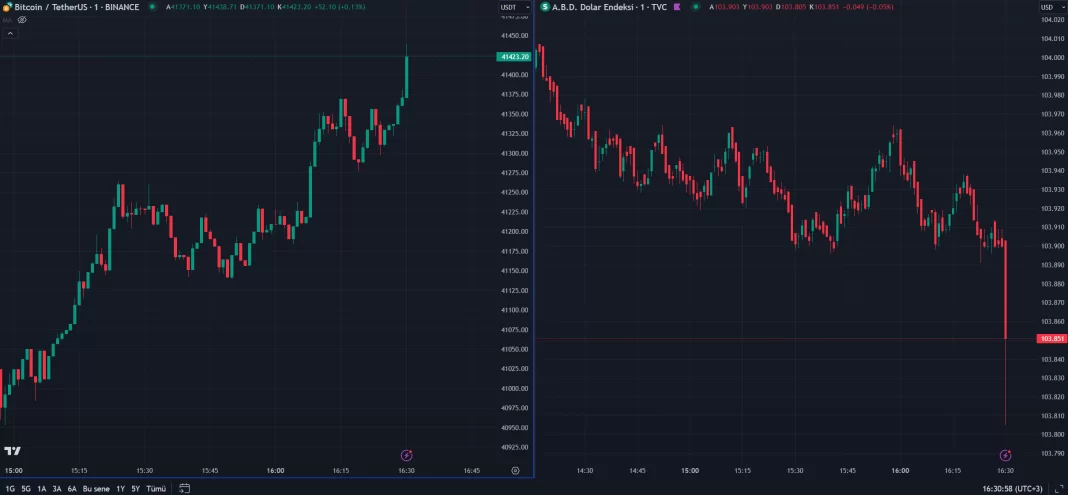Click the green market status dot on Bitcoin chart
This screenshot has height=495, width=1068.
click(x=152, y=7)
